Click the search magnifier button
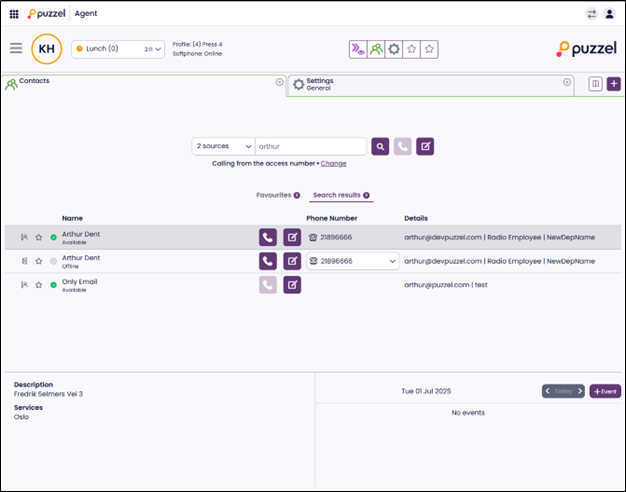The height and width of the screenshot is (492, 626). 380,147
